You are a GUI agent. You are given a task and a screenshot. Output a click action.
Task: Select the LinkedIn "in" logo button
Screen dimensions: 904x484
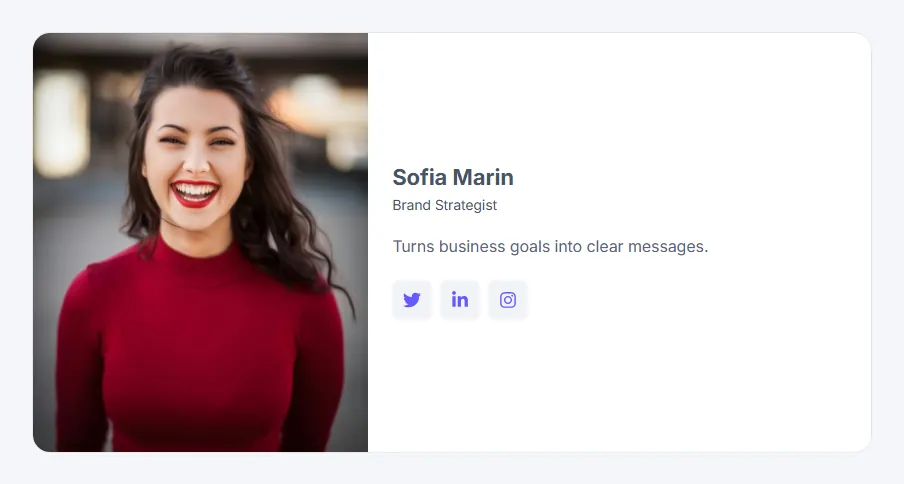[x=459, y=300]
